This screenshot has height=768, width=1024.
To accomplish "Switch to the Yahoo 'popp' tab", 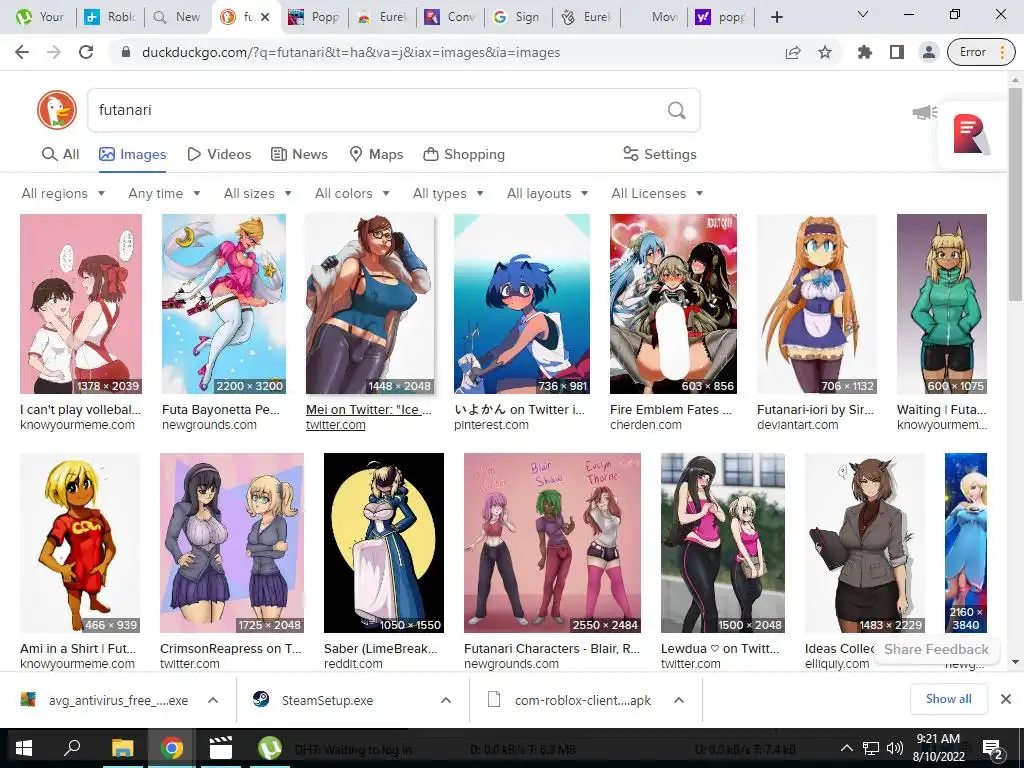I will (721, 17).
